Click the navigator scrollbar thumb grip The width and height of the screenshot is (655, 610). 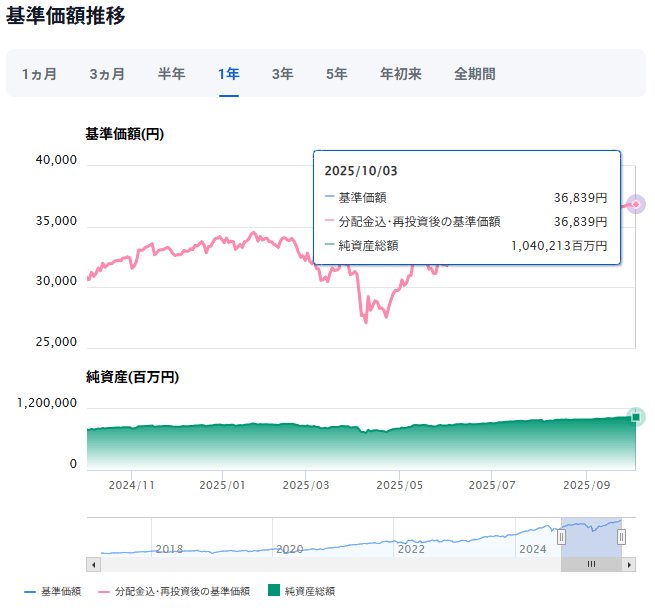[x=591, y=564]
